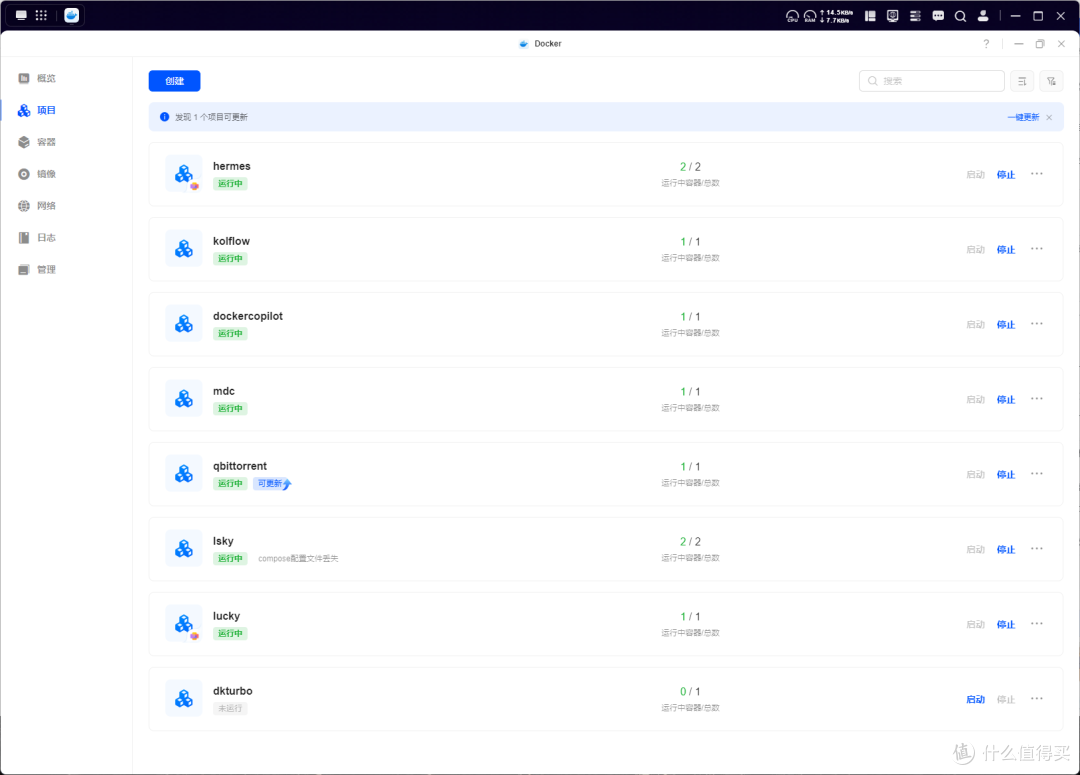
Task: Click the dockercopilot project name
Action: pyautogui.click(x=248, y=316)
